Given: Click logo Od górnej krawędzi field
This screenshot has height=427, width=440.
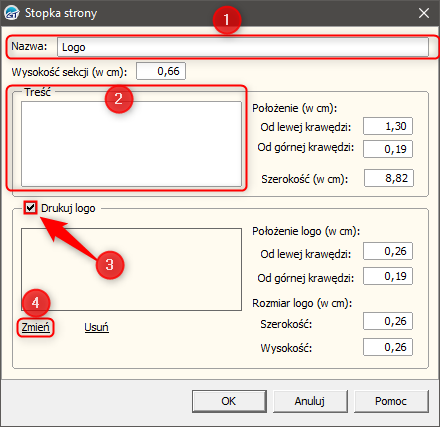Looking at the screenshot, I should 388,276.
